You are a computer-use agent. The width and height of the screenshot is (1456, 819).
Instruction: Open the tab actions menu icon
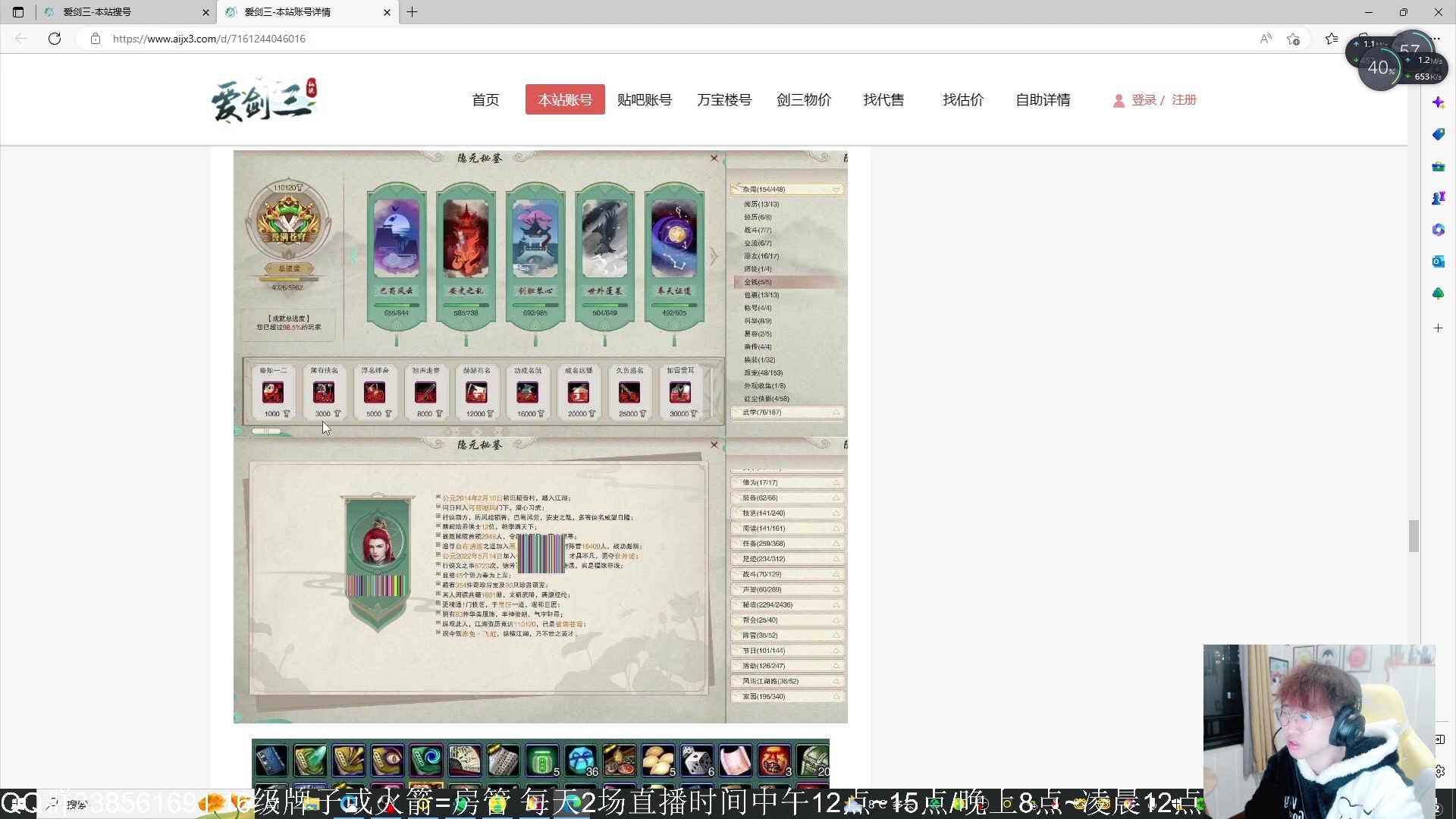[18, 12]
